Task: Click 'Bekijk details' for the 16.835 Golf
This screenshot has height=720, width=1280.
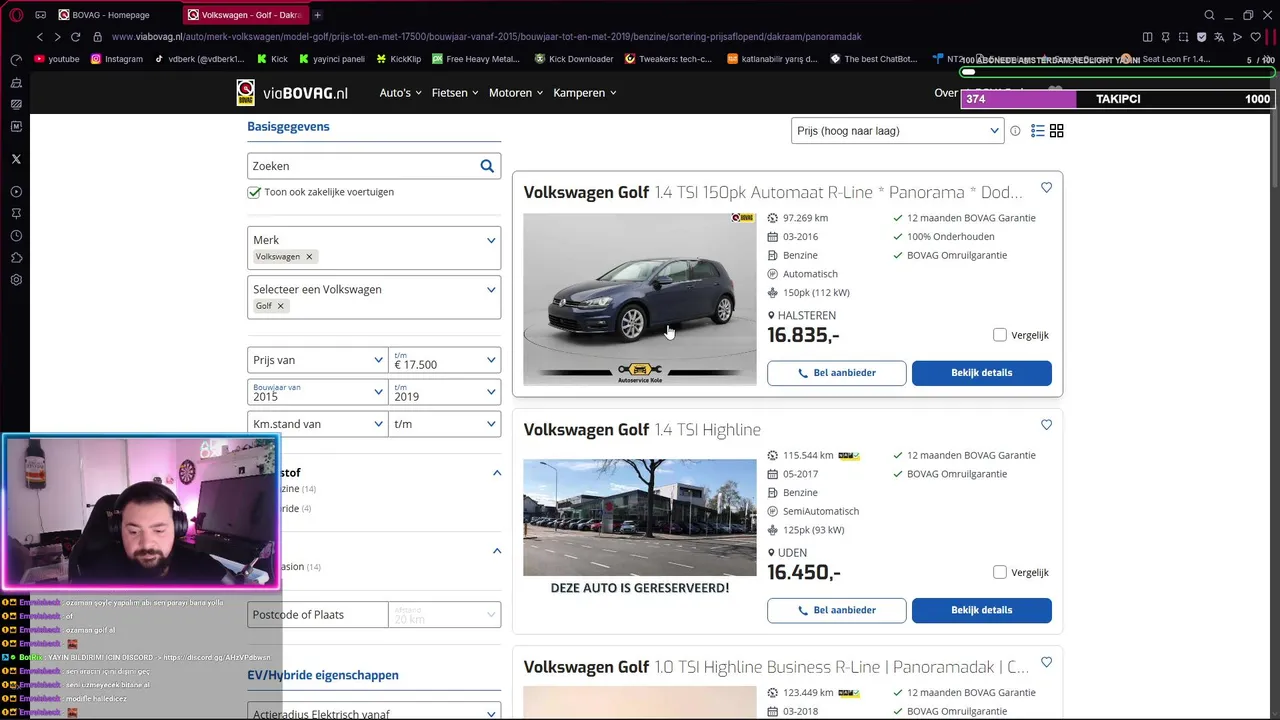Action: pos(982,373)
